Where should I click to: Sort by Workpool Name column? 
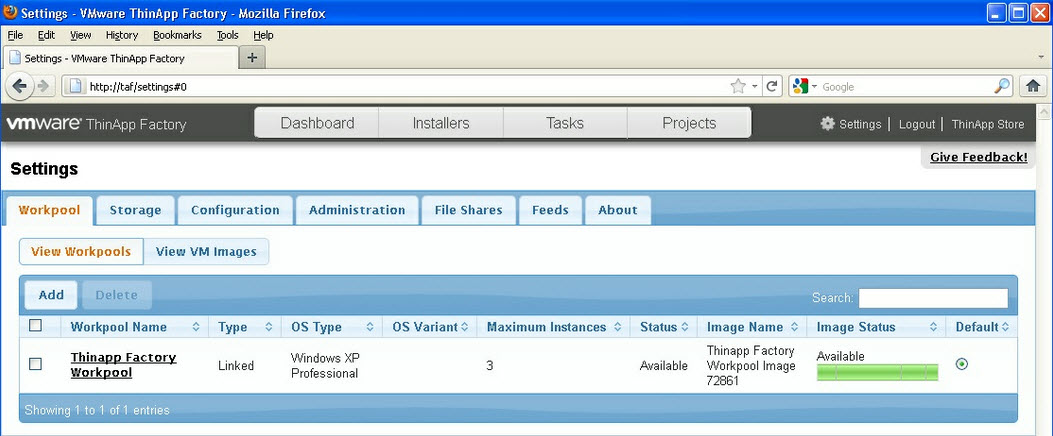(135, 327)
